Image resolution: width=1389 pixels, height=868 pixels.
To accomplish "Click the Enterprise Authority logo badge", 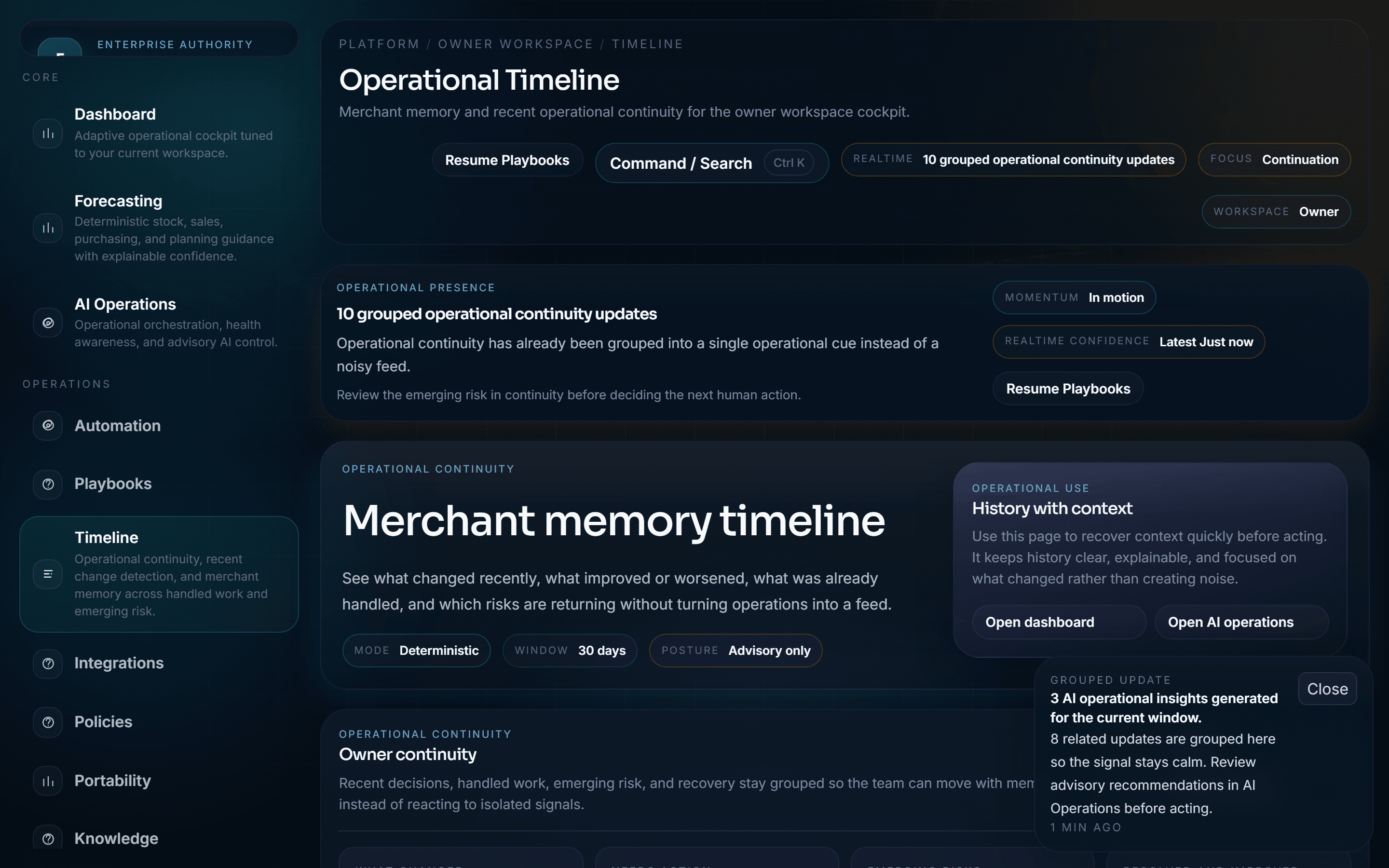I will 60,47.
